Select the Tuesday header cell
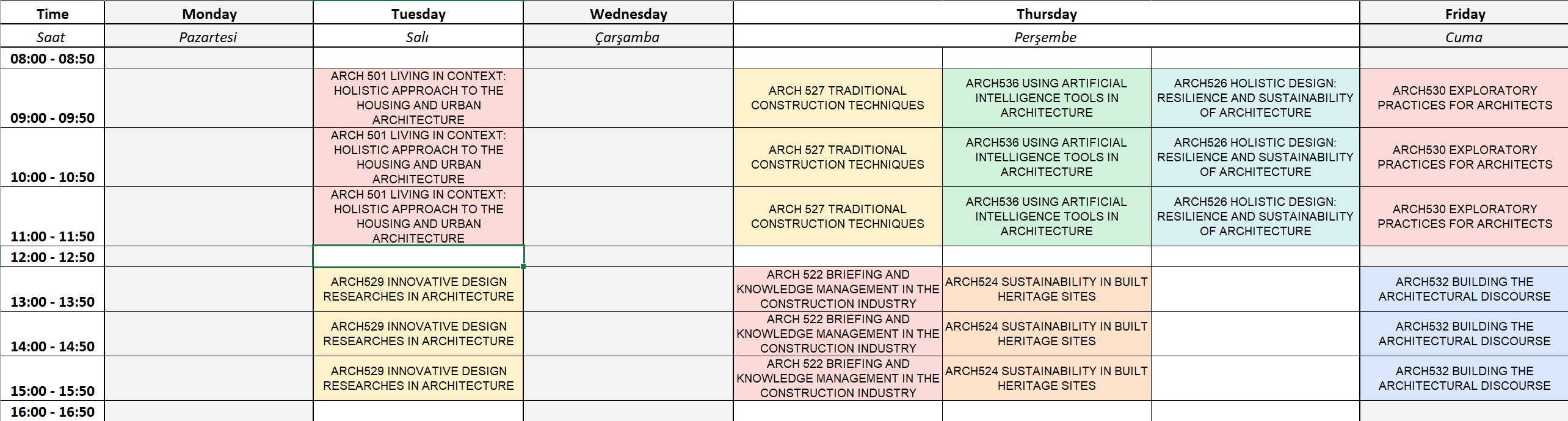The width and height of the screenshot is (1568, 421). pos(418,13)
